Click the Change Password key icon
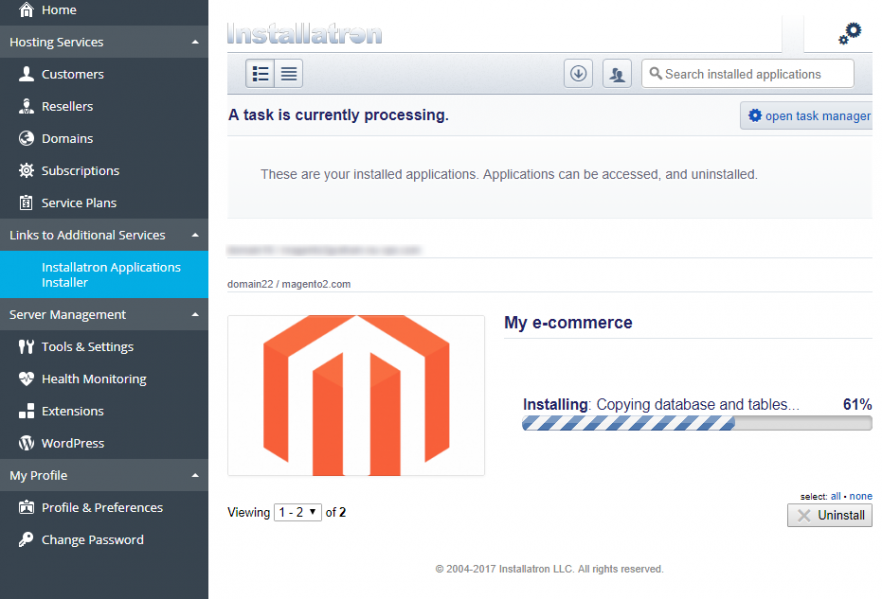Screen dimensions: 882x599 (x=26, y=539)
